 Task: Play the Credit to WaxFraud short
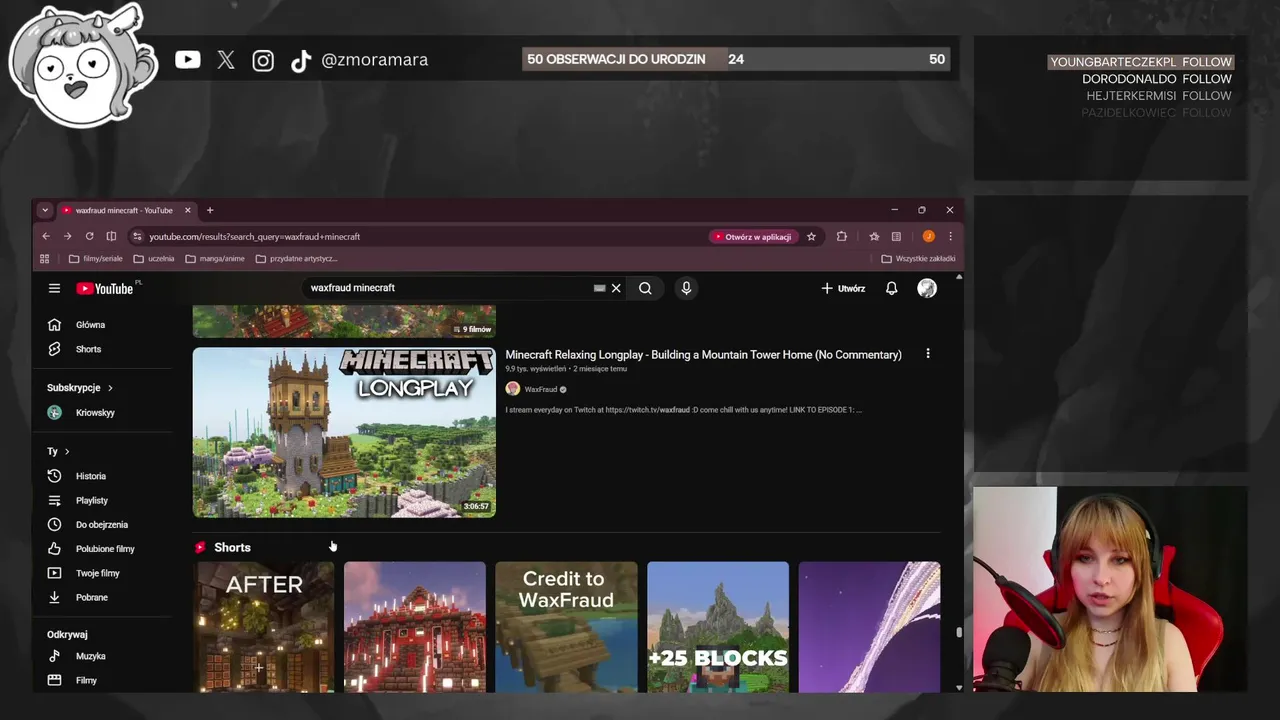point(566,627)
